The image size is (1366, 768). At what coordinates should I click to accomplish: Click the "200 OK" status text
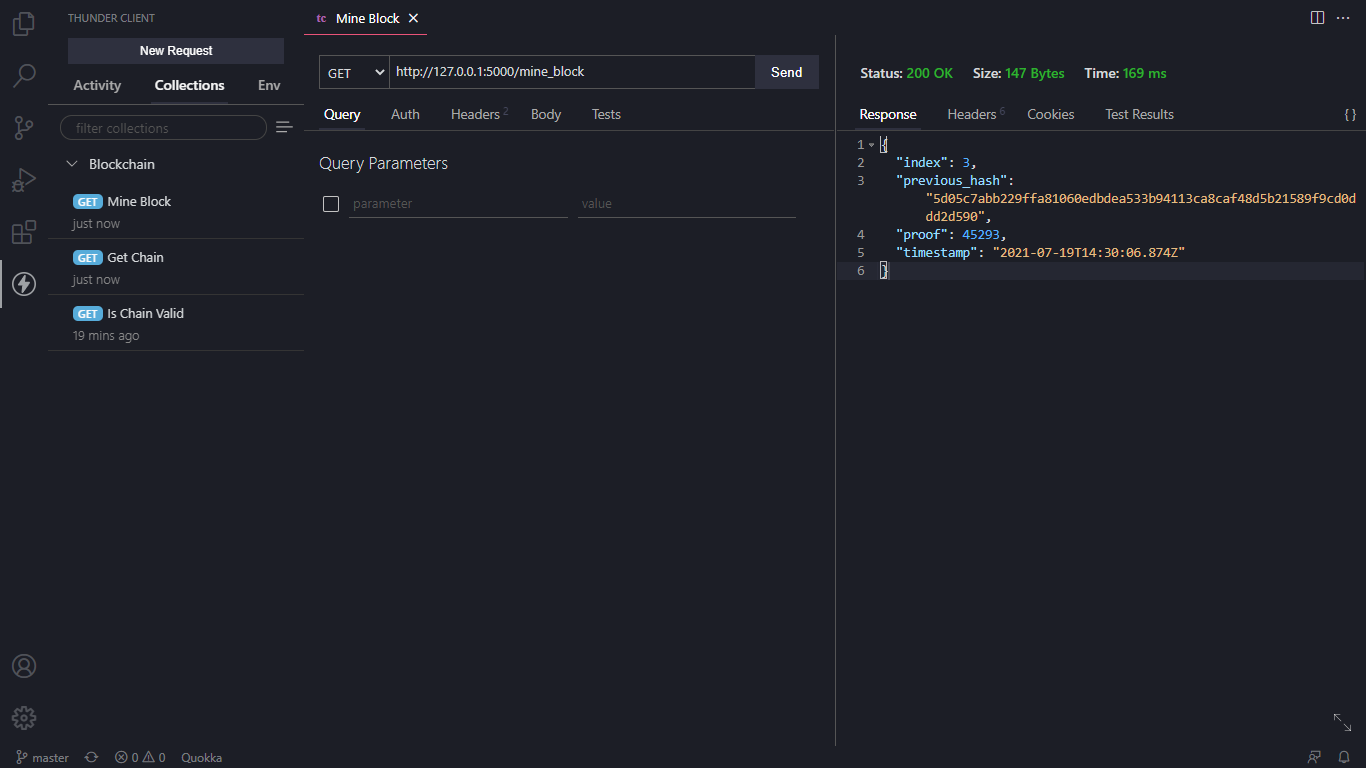click(x=930, y=73)
